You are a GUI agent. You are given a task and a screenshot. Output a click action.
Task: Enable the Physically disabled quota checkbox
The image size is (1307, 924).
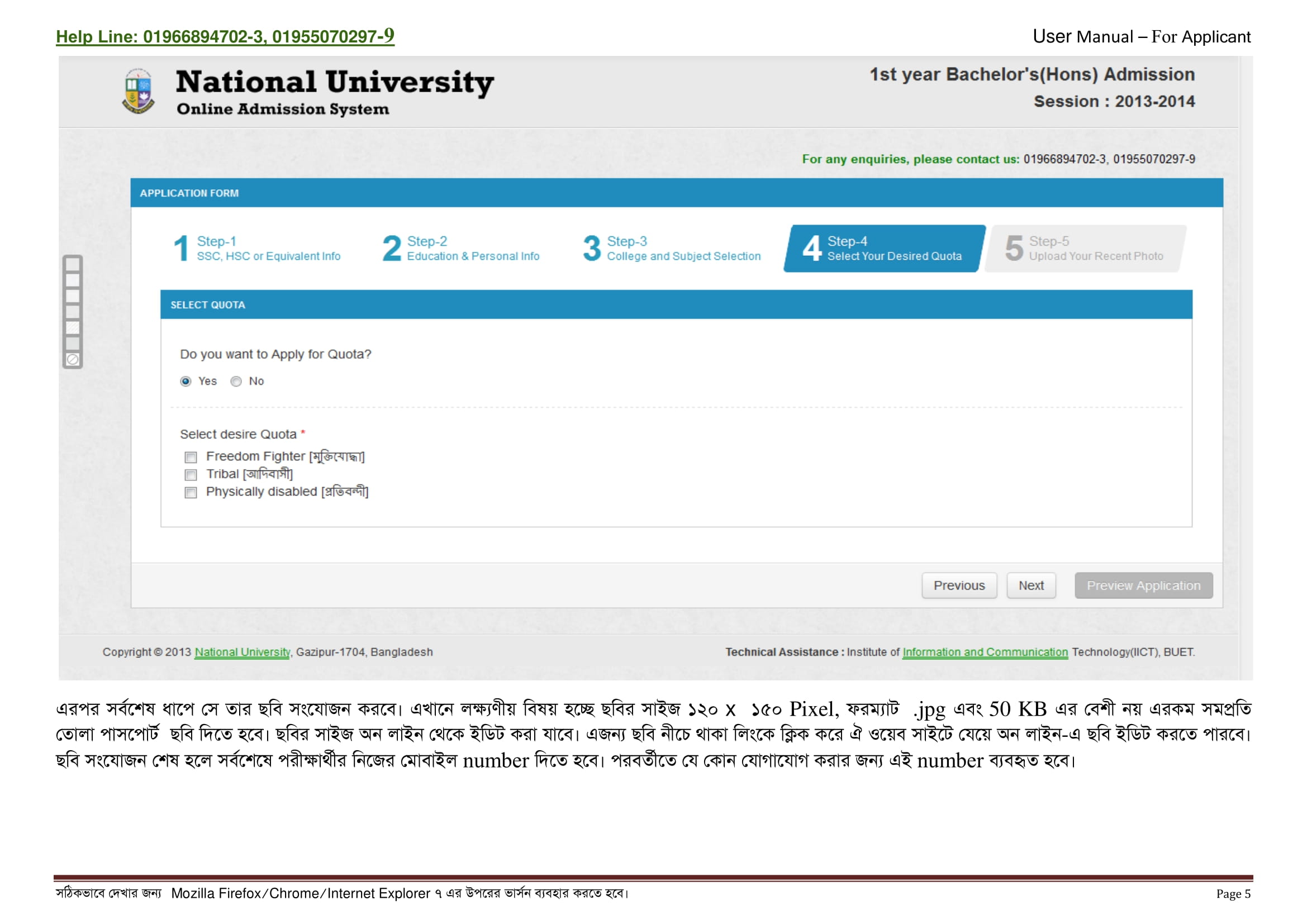(x=191, y=492)
